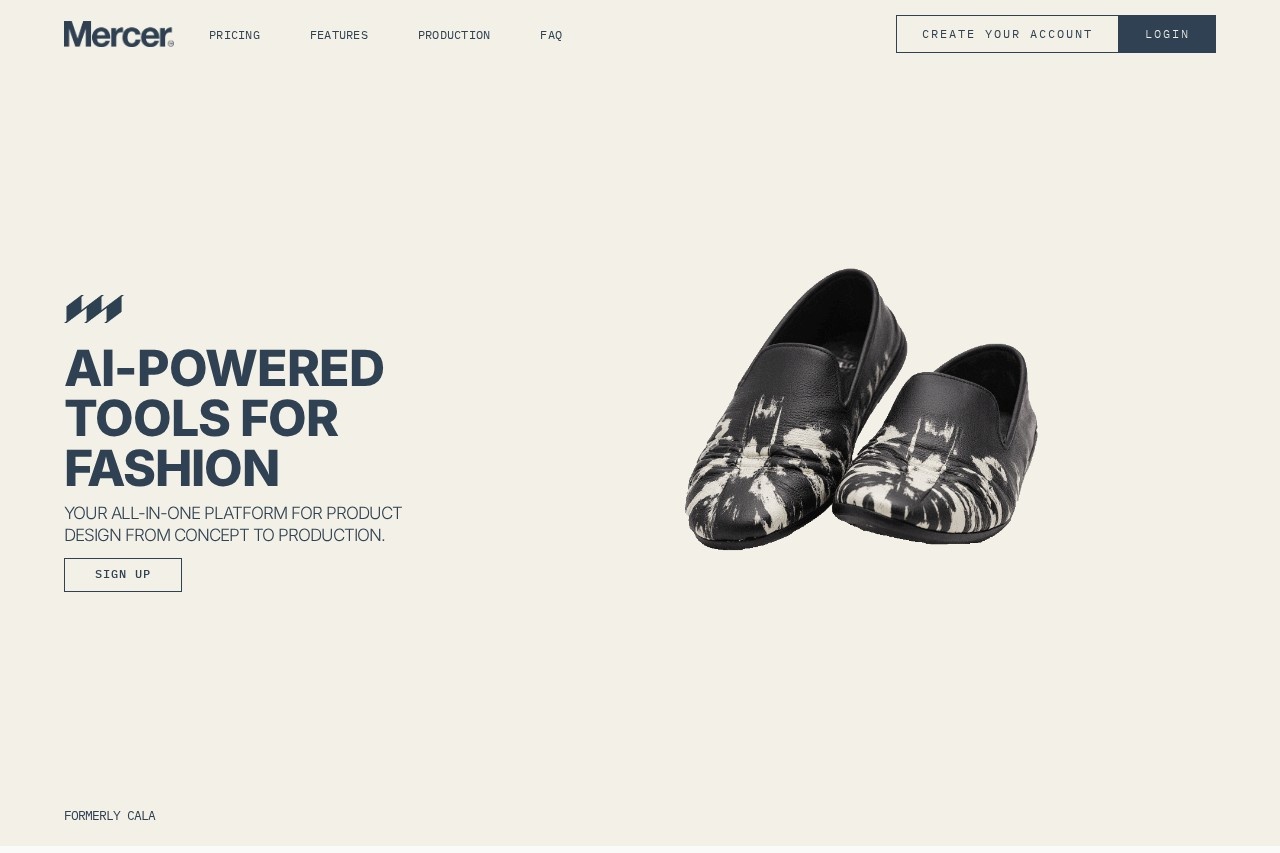Open the FAQ nav link
Viewport: 1280px width, 853px height.
coord(551,36)
